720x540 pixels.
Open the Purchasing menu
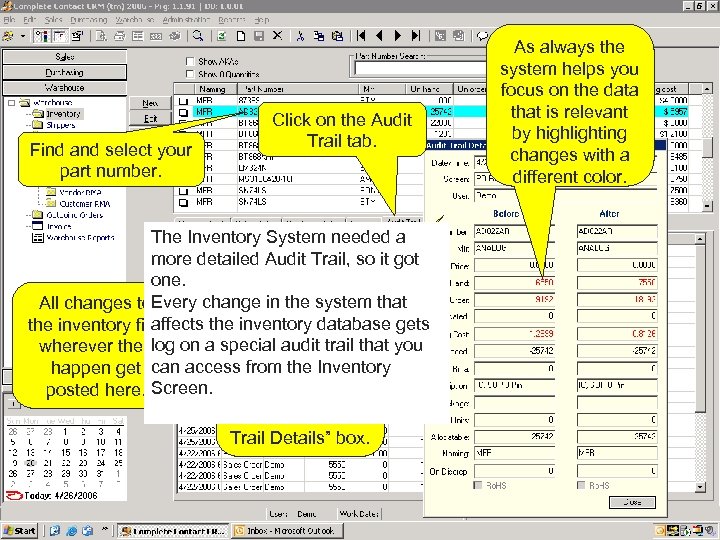89,20
